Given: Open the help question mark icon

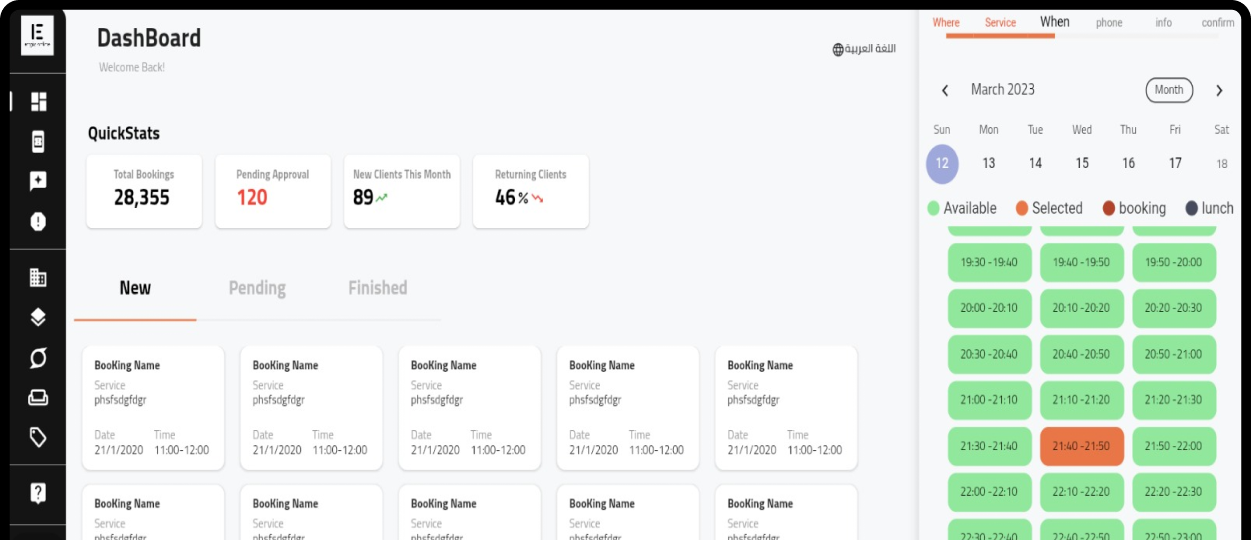Looking at the screenshot, I should (x=38, y=492).
